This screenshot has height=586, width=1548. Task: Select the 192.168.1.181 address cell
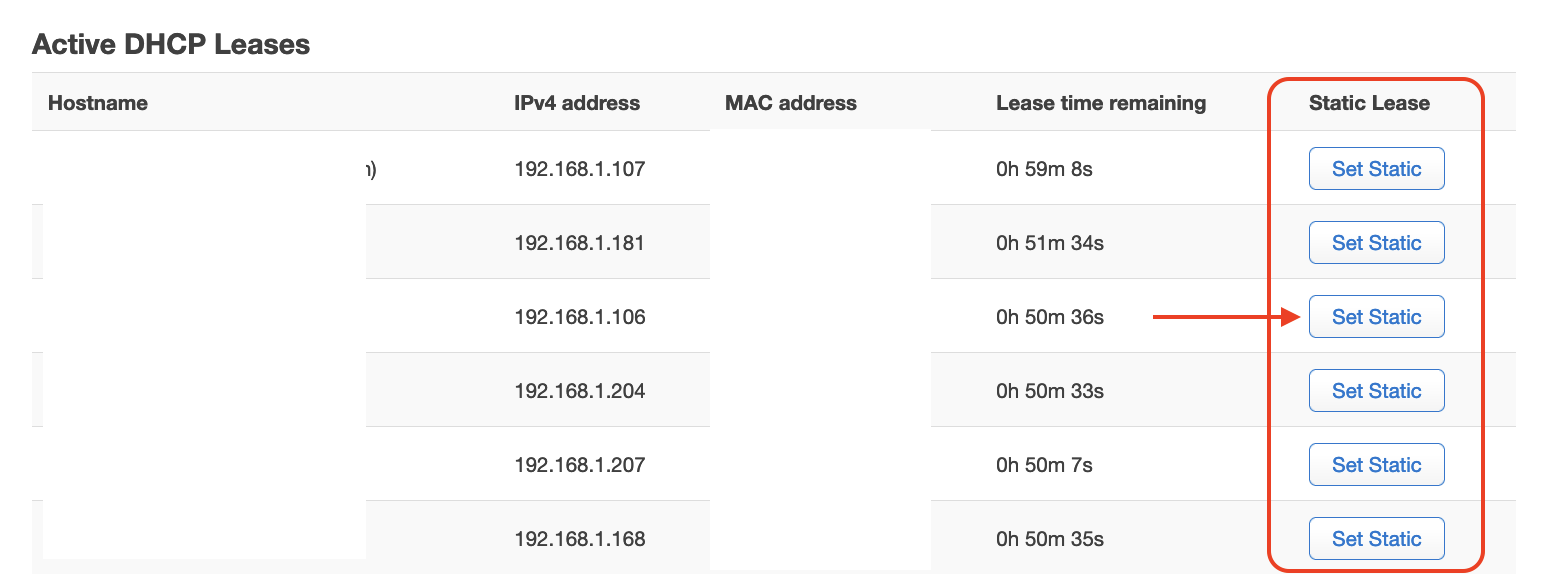tap(580, 243)
